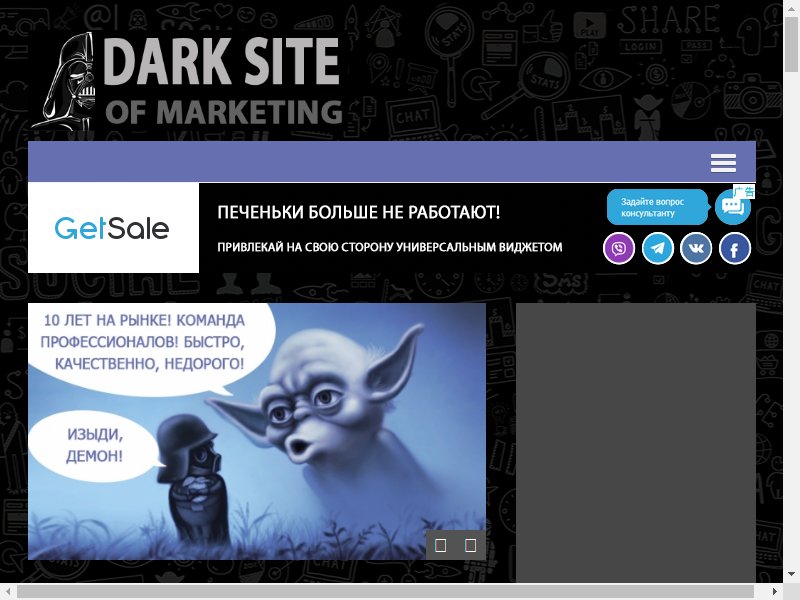The image size is (800, 600).
Task: Go to the previous slide in slider
Action: point(440,545)
